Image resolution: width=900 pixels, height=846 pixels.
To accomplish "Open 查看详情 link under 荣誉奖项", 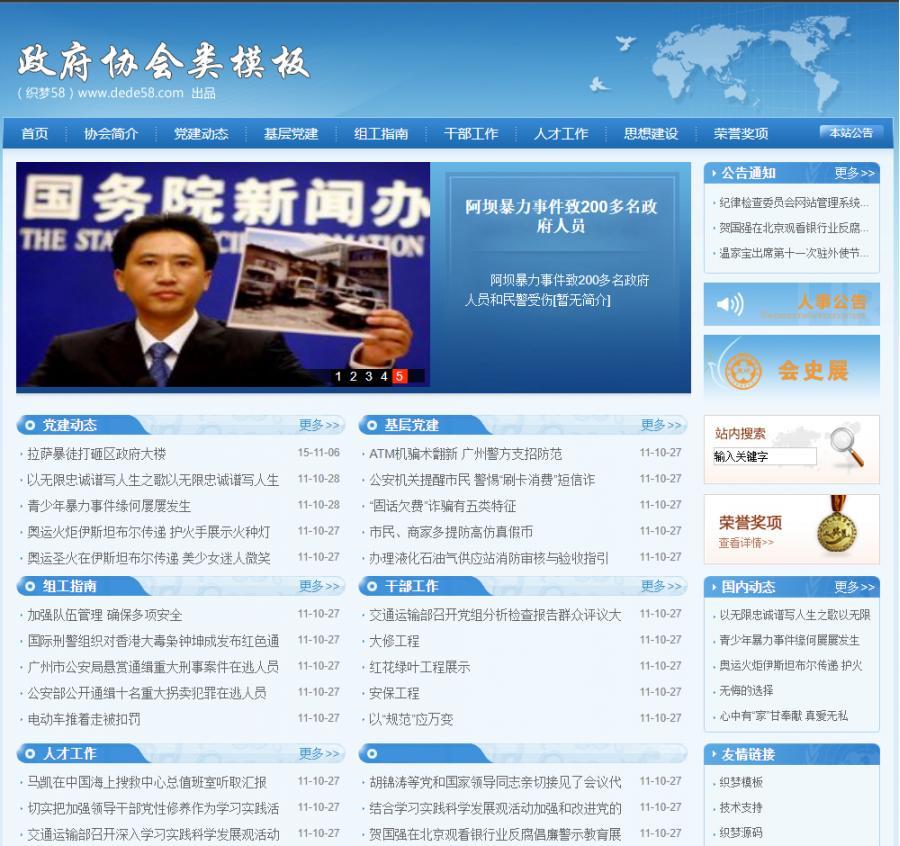I will click(x=746, y=543).
